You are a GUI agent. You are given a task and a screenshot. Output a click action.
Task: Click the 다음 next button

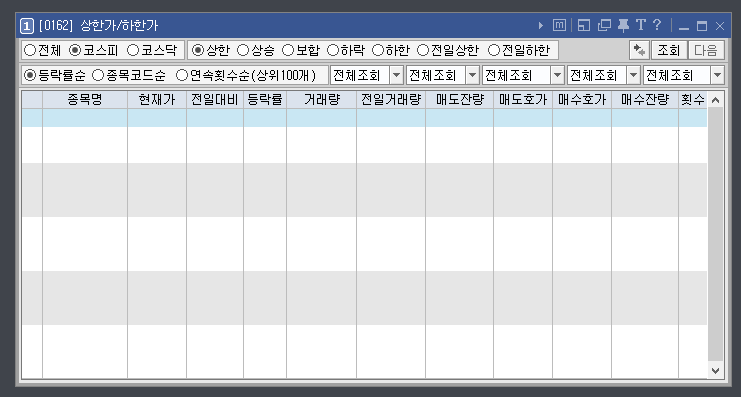pos(706,50)
